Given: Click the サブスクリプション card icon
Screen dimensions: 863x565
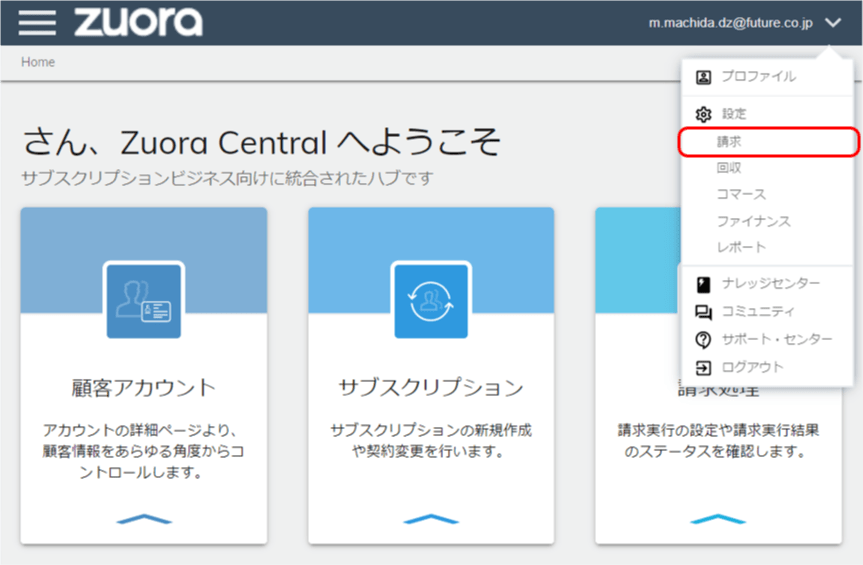Looking at the screenshot, I should coord(431,301).
